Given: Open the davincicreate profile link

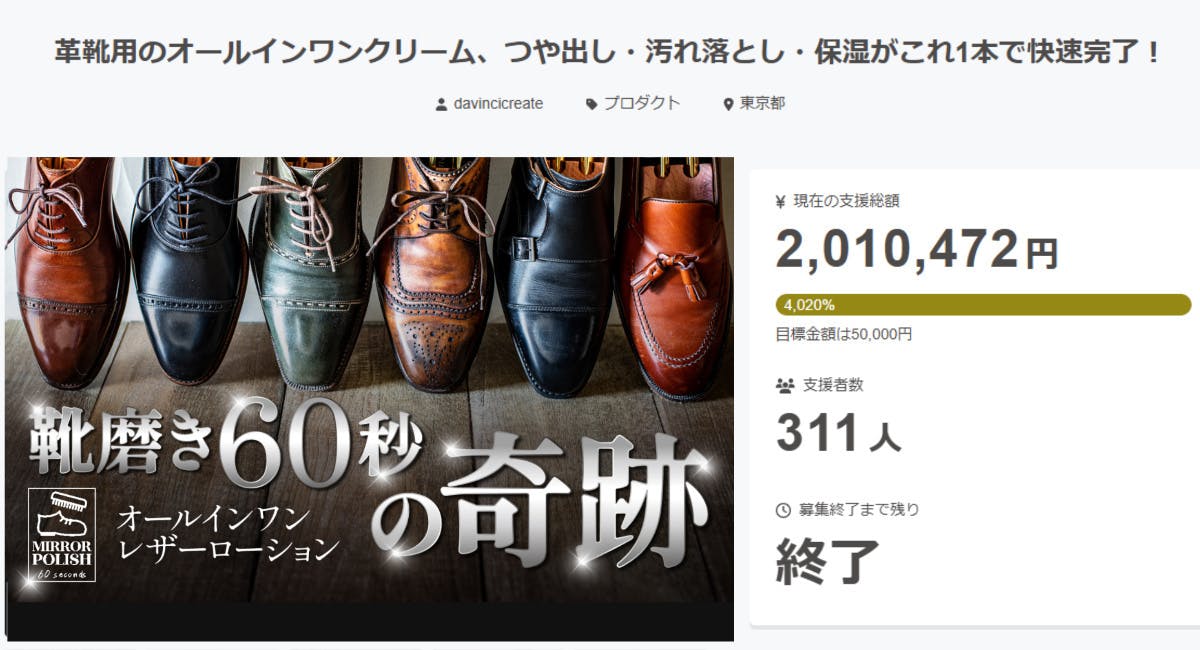Looking at the screenshot, I should coord(498,103).
